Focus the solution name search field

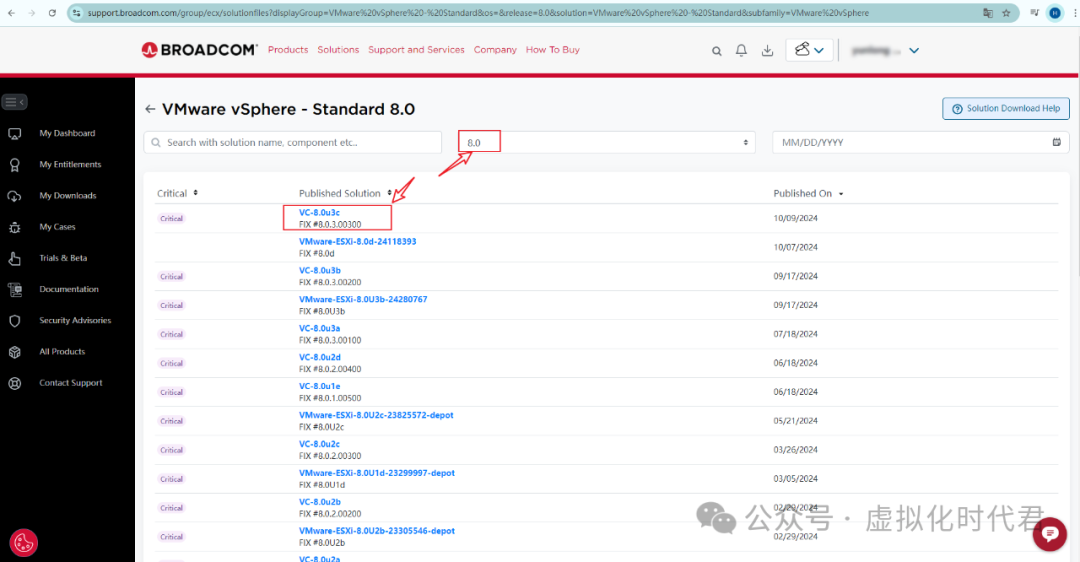(293, 143)
